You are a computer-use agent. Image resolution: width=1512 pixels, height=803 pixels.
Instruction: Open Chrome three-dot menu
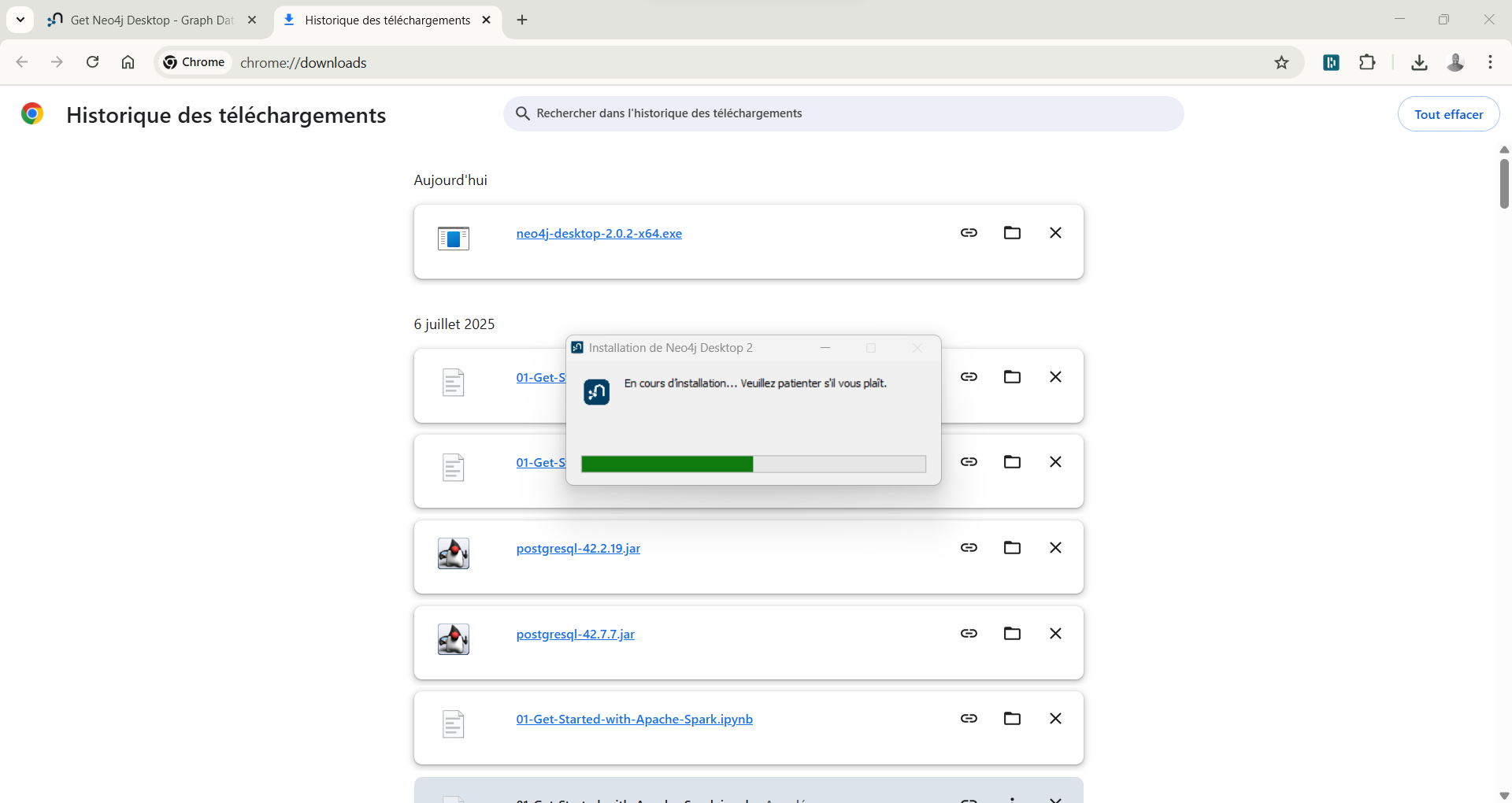point(1490,62)
